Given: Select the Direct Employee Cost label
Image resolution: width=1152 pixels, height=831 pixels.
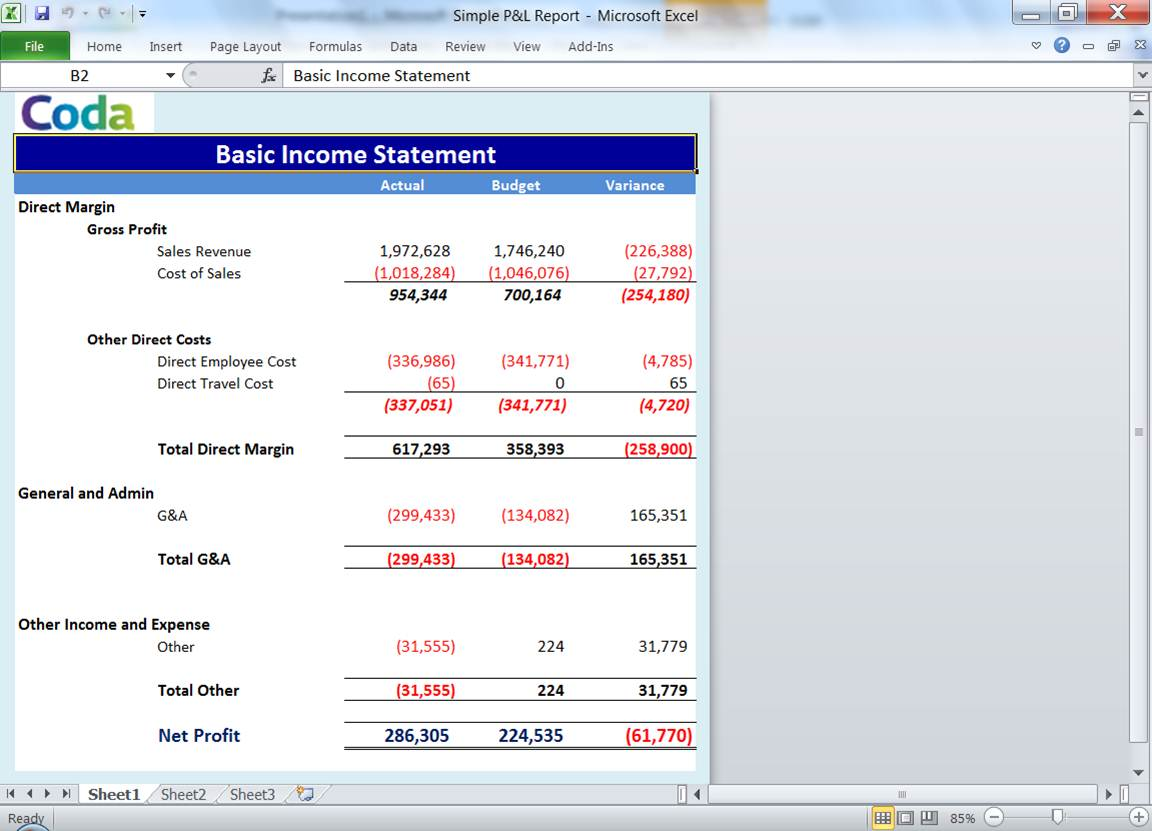Looking at the screenshot, I should point(226,361).
